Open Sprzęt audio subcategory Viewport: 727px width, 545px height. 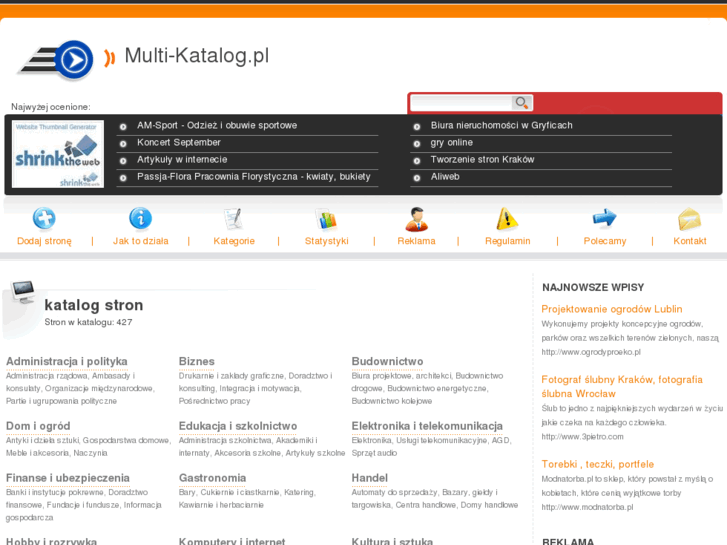tap(374, 453)
